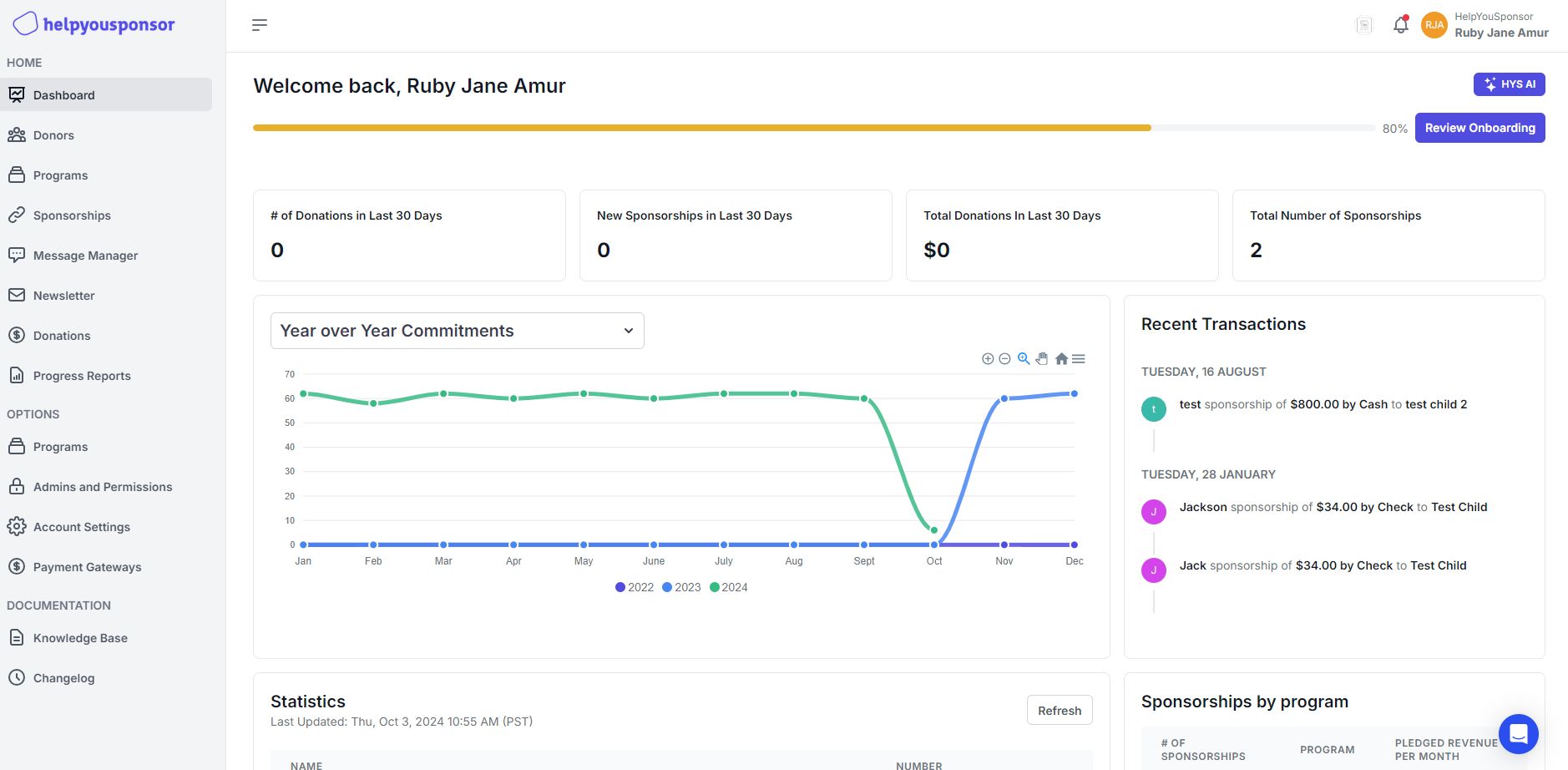Open the chat support bubble widget
1568x770 pixels.
[x=1518, y=734]
